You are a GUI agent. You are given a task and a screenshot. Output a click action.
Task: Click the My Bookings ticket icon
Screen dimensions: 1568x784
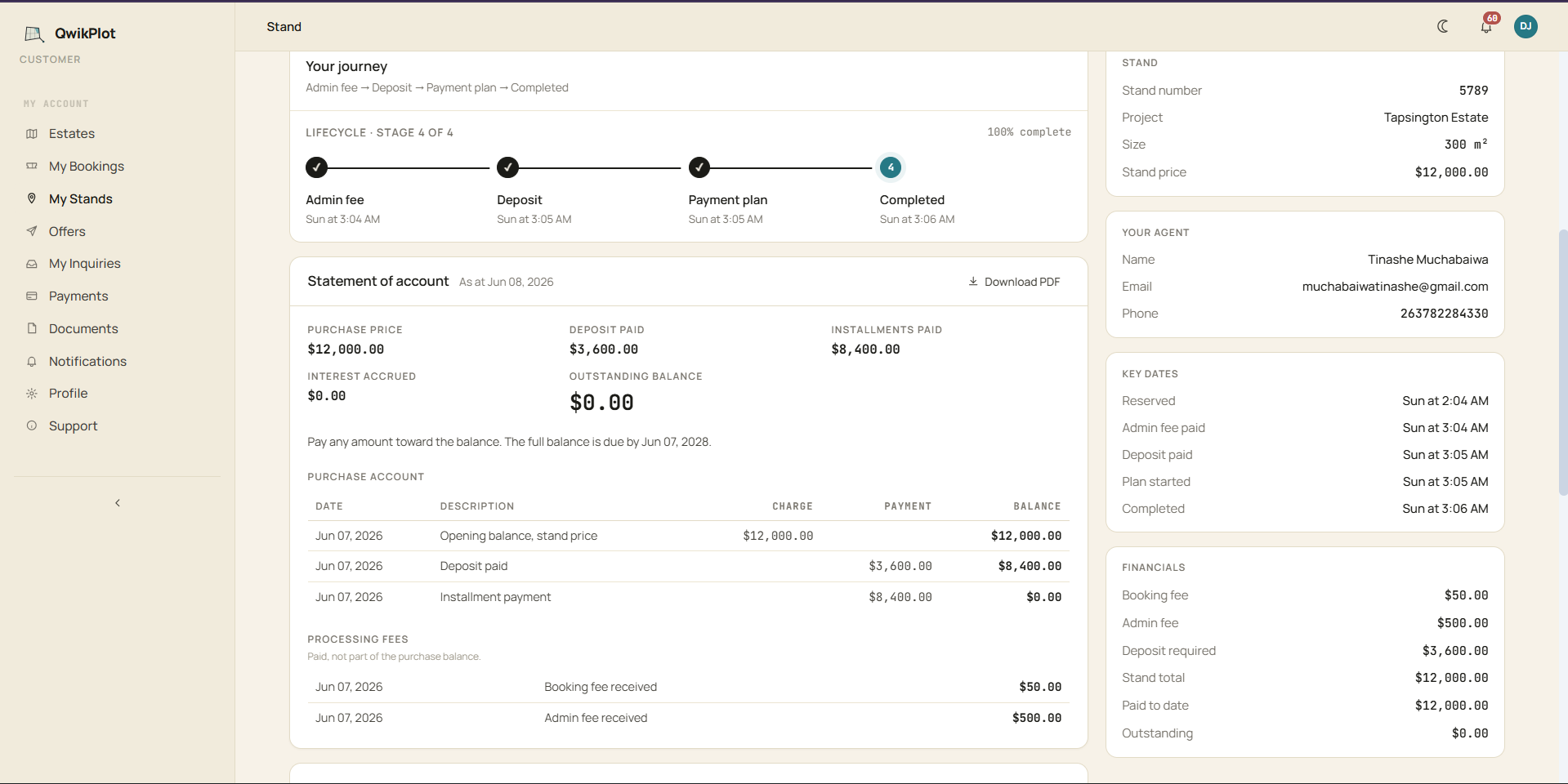tap(32, 167)
